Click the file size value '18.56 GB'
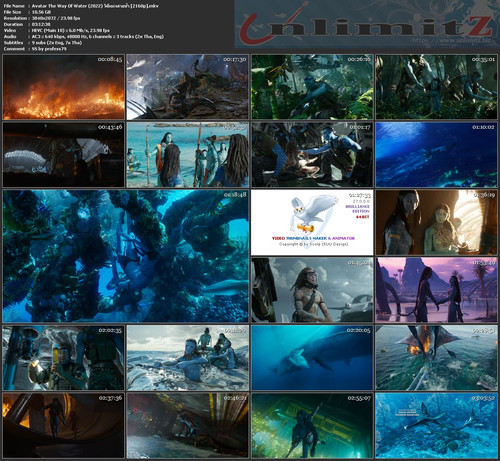The width and height of the screenshot is (500, 461). pos(41,12)
